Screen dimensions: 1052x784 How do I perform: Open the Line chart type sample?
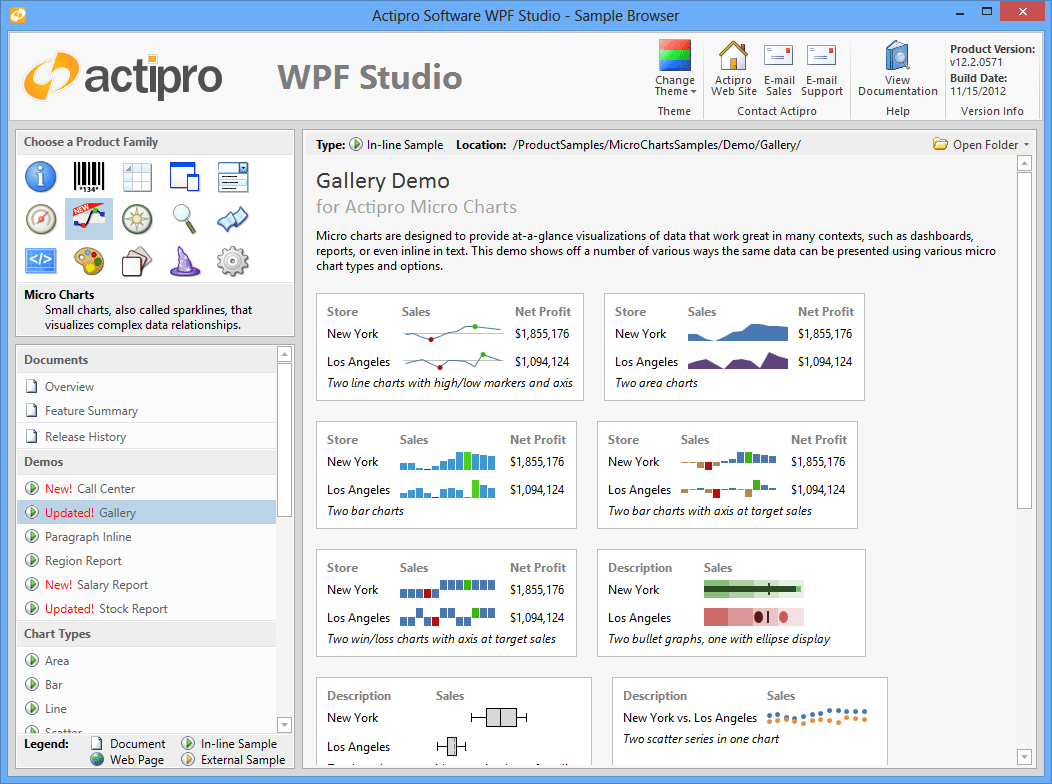[x=146, y=709]
